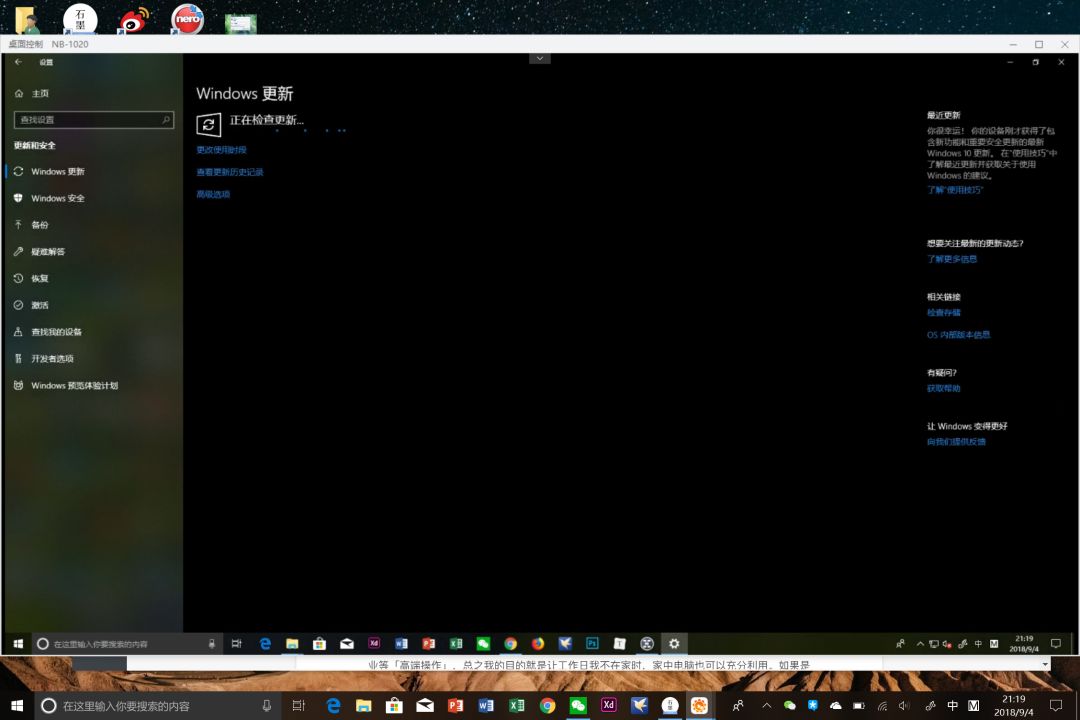Click the 查找设置 search field
1080x720 pixels.
[x=94, y=120]
